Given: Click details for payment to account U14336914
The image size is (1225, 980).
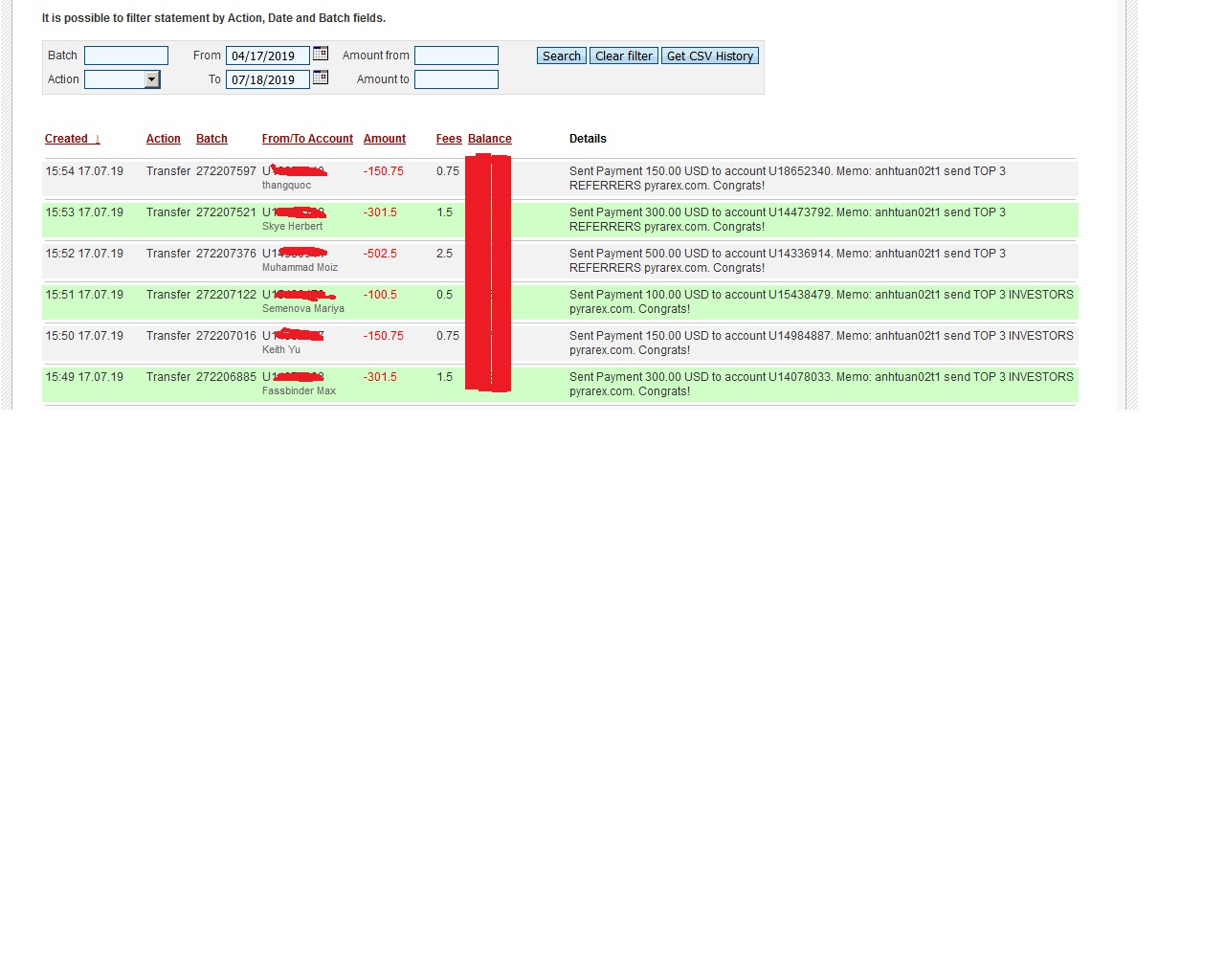Looking at the screenshot, I should (x=788, y=261).
